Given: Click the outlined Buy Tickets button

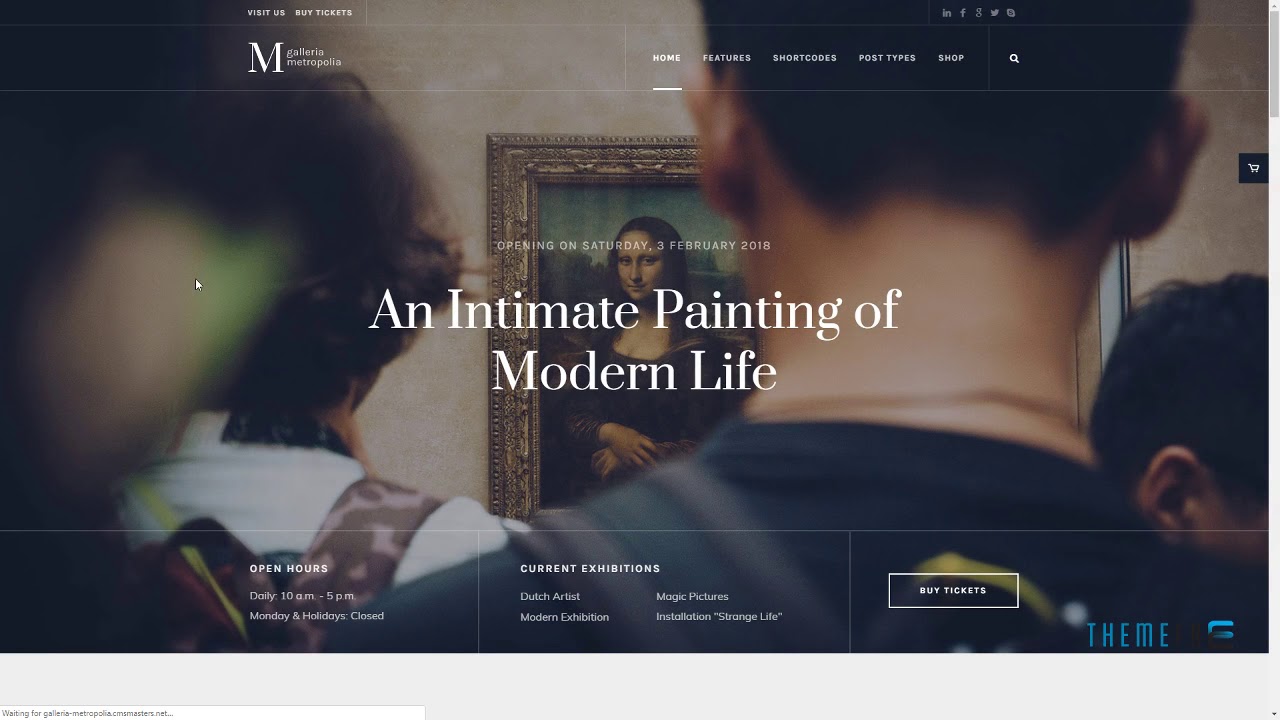Looking at the screenshot, I should point(953,590).
